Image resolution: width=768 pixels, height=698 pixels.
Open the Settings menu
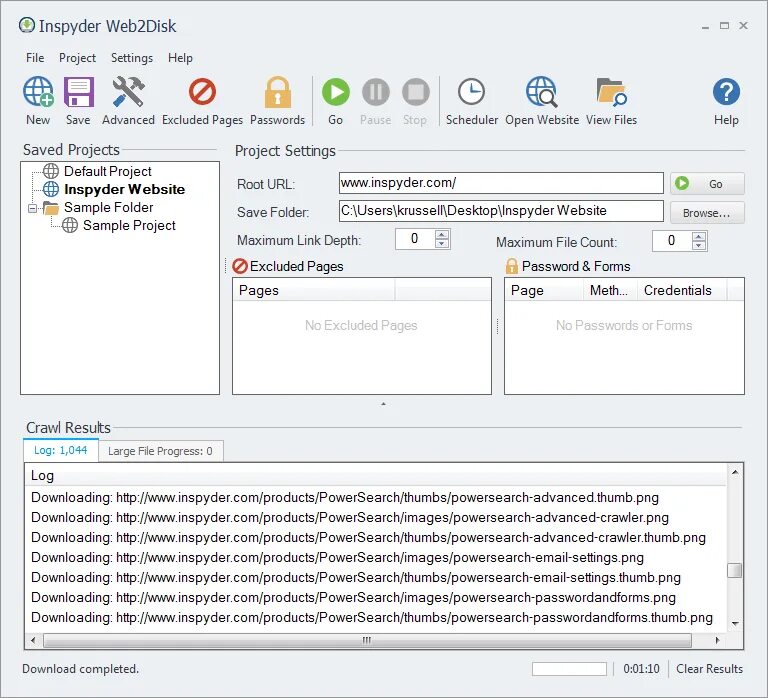point(132,58)
